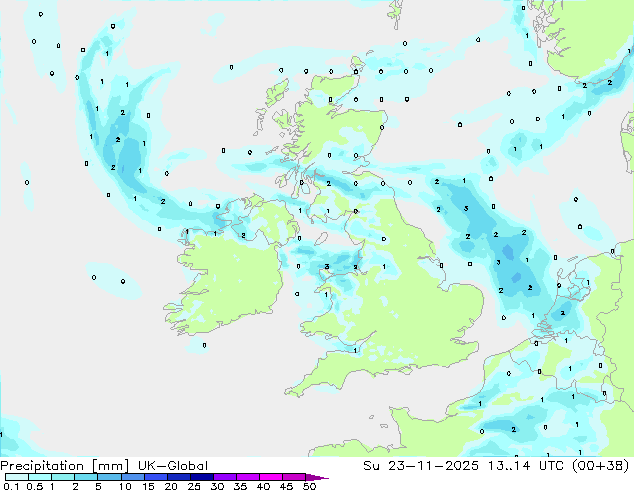Click the 30–35 mm purple swatch

(225, 477)
